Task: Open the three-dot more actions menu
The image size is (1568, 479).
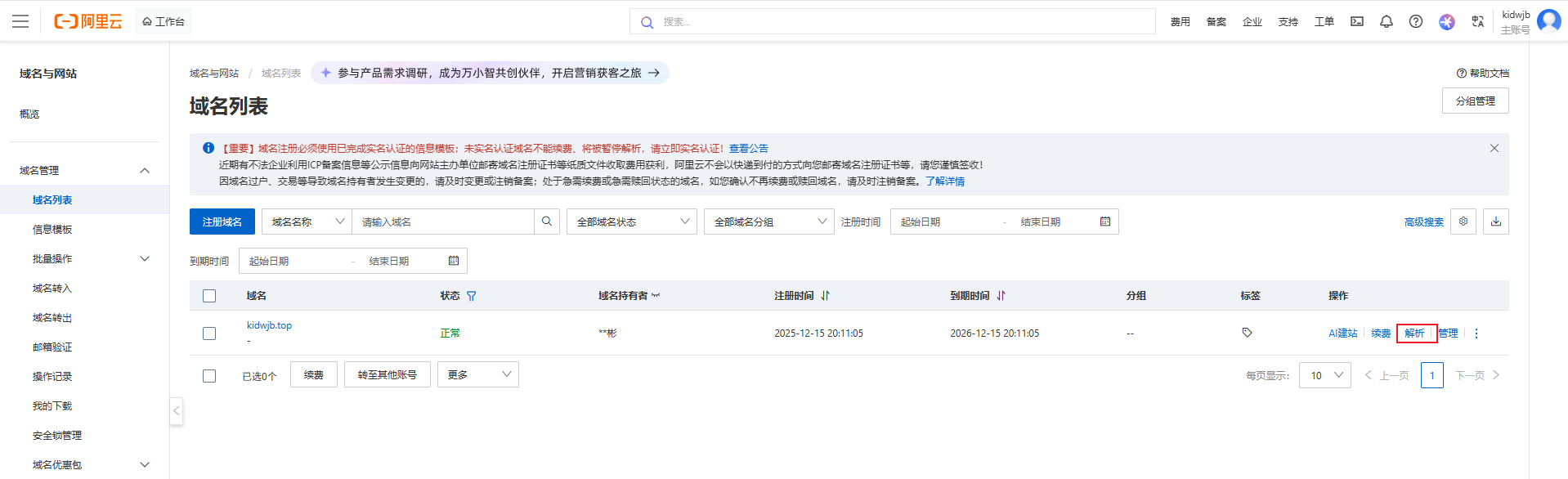Action: click(x=1476, y=334)
